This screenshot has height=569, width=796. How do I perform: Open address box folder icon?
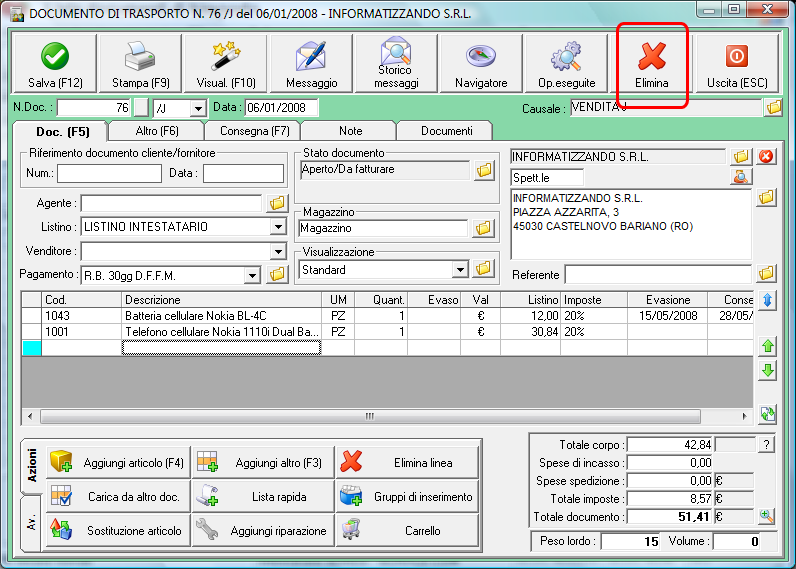click(767, 197)
